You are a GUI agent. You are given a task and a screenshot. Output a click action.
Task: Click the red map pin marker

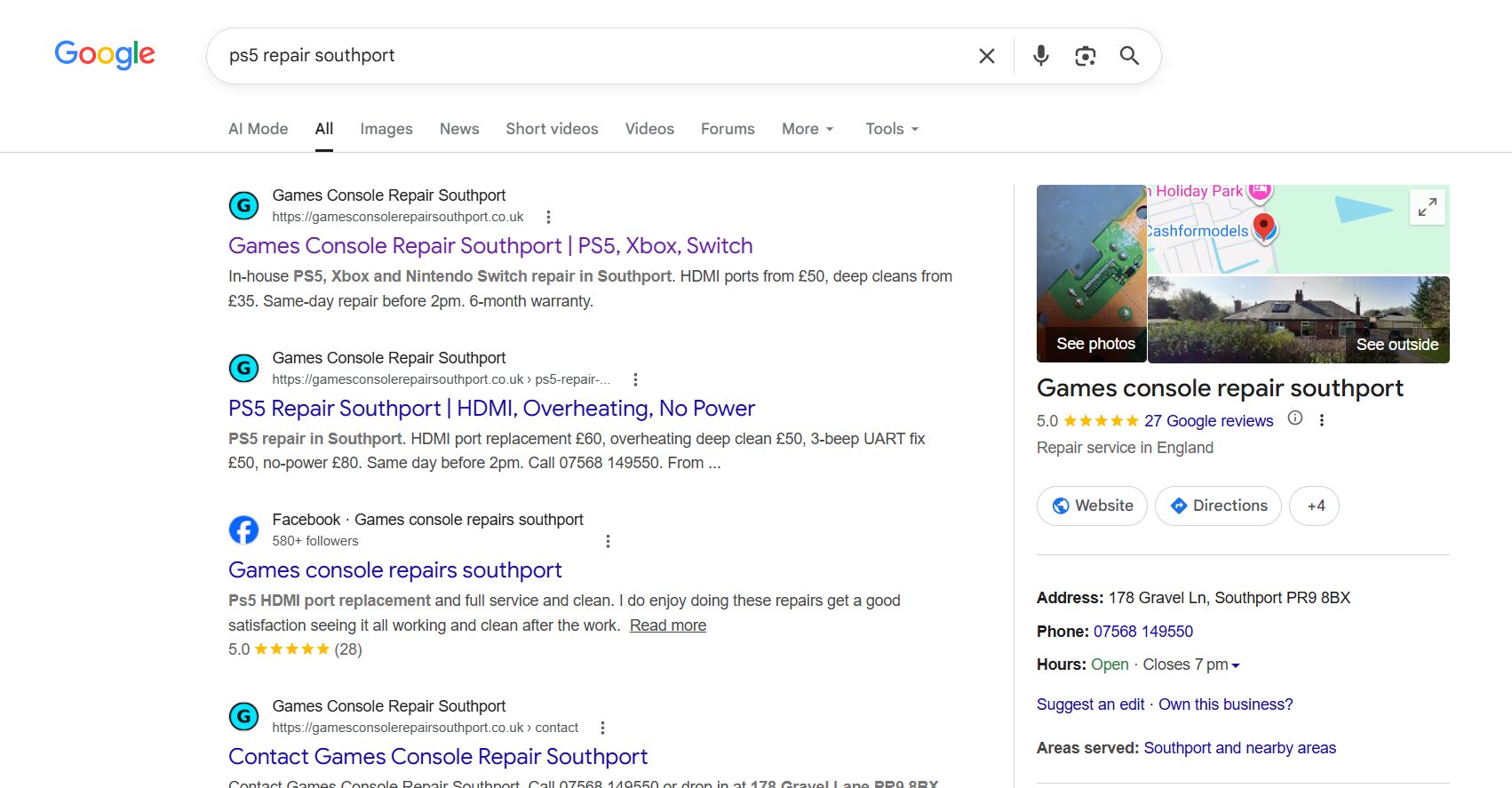pos(1263,227)
